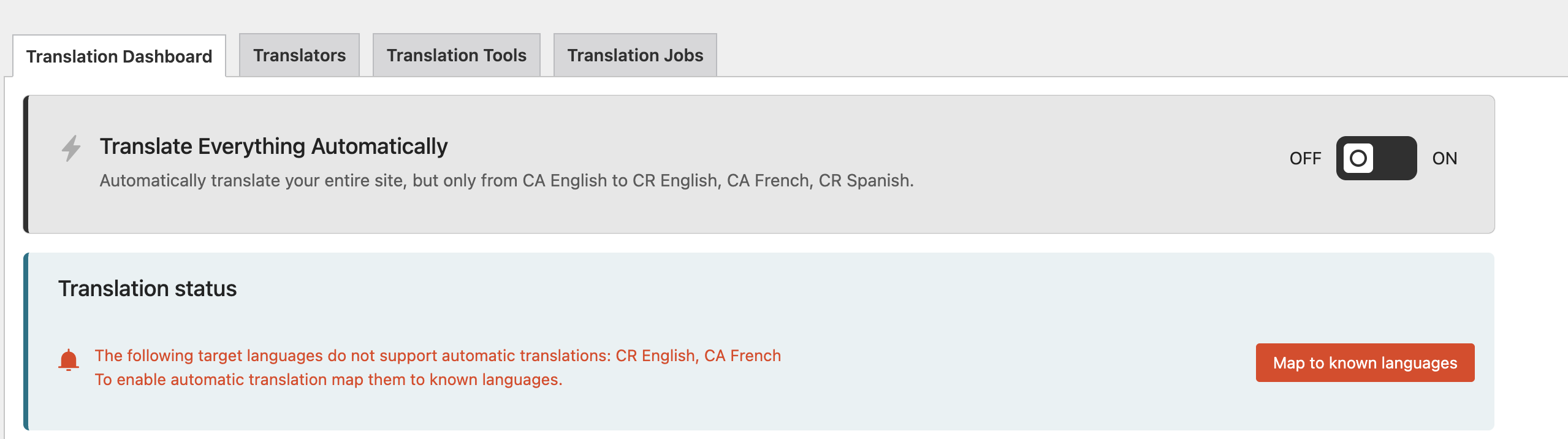Click the OFF label beside the switch
Viewport: 1568px width, 439px height.
coord(1305,159)
